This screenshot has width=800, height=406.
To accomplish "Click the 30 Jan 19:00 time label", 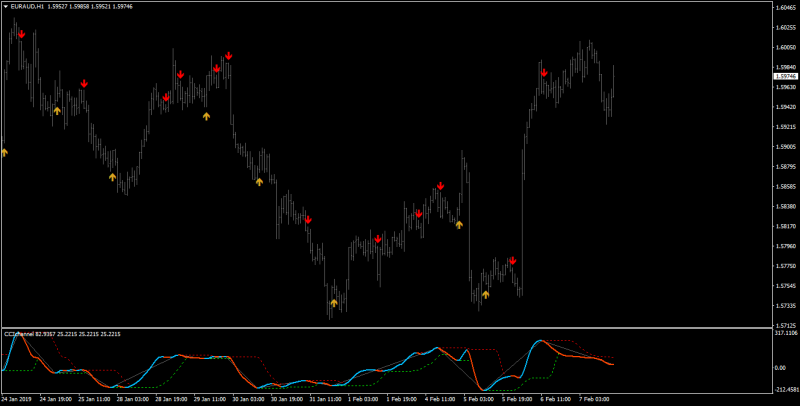I will pyautogui.click(x=287, y=399).
